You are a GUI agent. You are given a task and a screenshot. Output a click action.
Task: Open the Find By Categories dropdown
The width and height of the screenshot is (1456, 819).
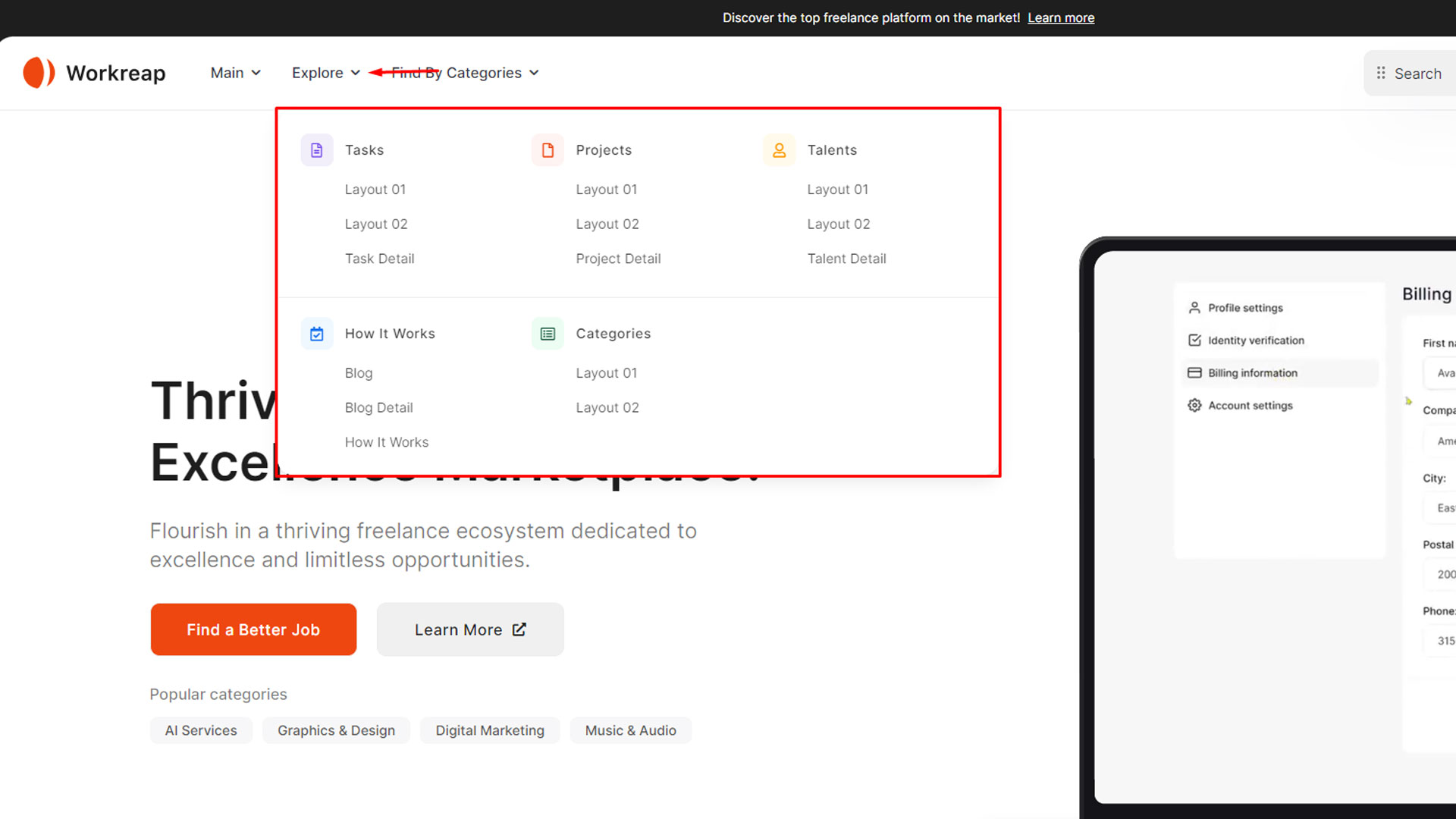pos(465,73)
